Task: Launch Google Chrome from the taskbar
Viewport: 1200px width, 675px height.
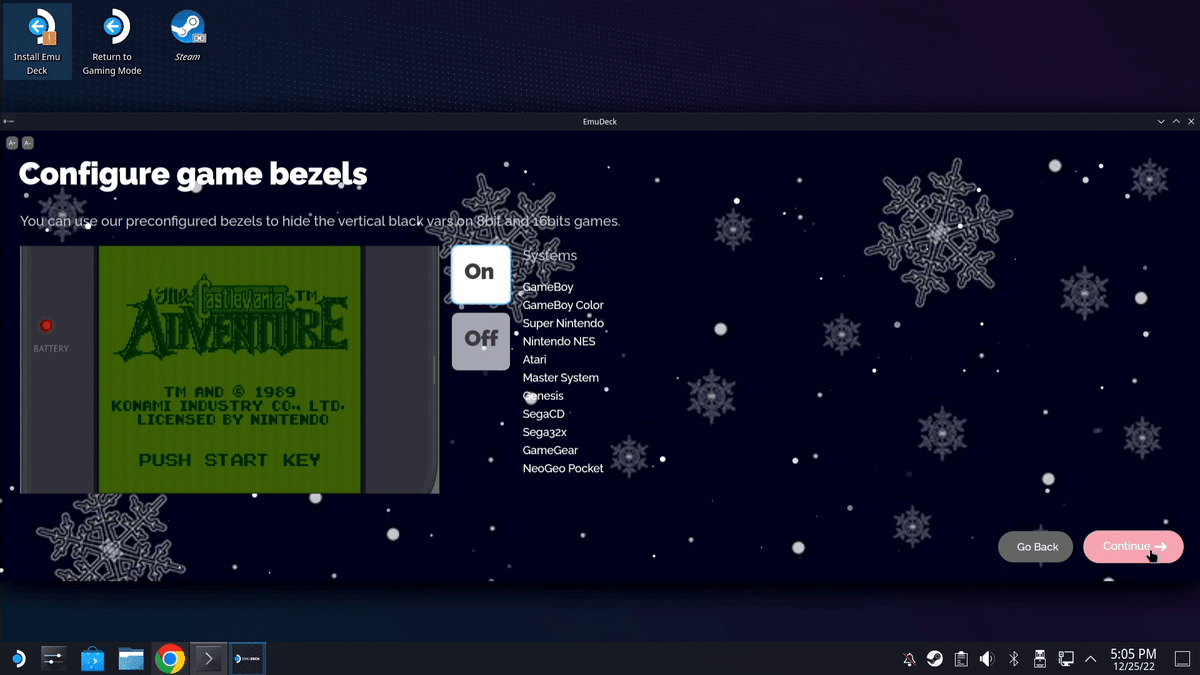Action: (170, 658)
